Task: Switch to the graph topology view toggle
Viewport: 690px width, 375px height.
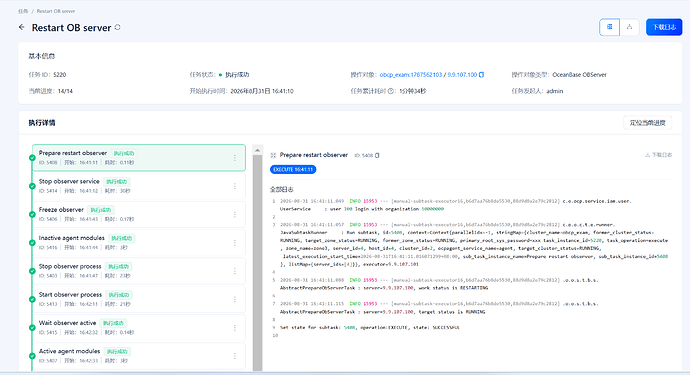Action: point(629,27)
